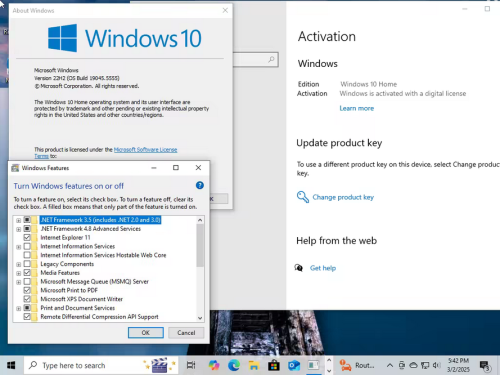Viewport: 500px width, 375px height.
Task: Click Cancel in Windows Features dialog
Action: (186, 333)
